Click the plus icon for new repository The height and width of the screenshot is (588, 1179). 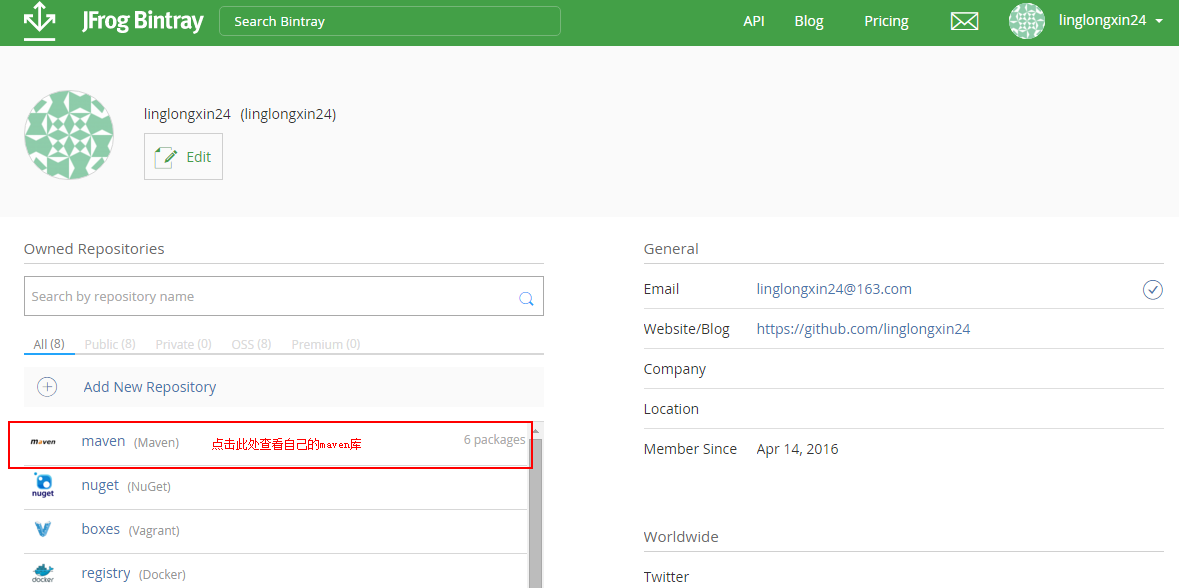[x=47, y=387]
